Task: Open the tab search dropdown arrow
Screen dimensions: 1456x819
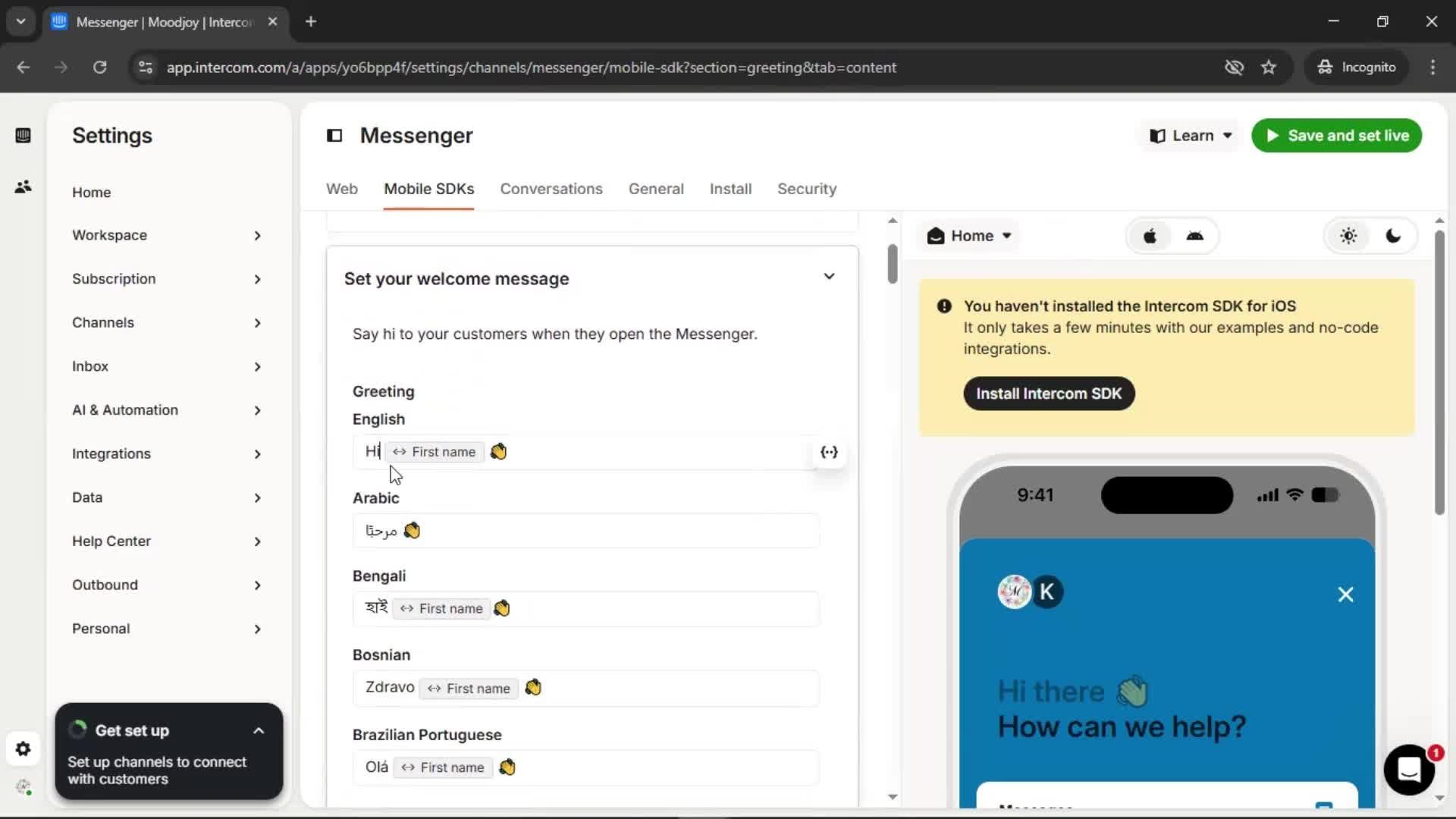Action: [x=20, y=22]
